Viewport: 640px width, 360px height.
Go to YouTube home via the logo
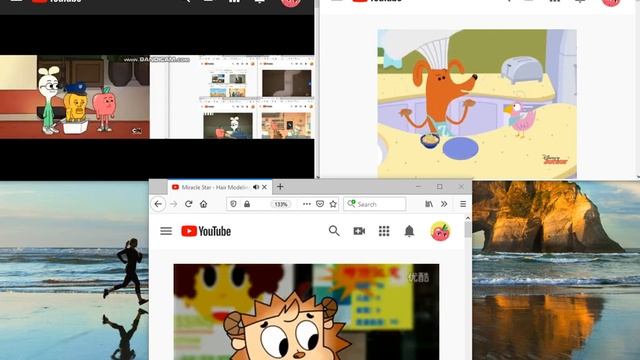(206, 231)
